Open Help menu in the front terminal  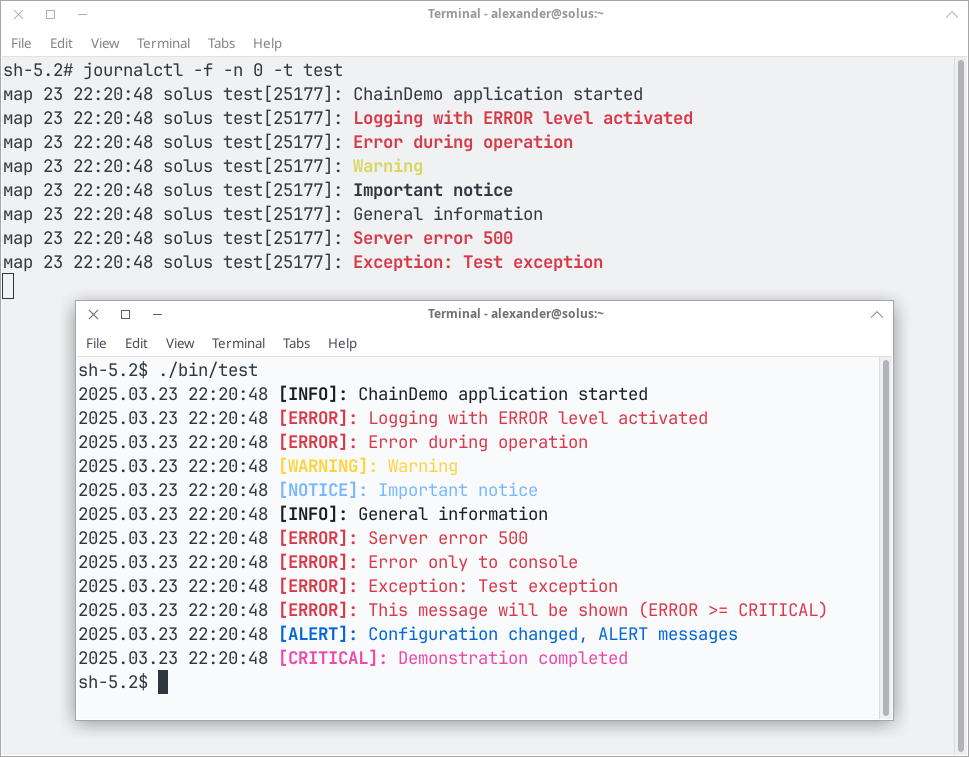[342, 343]
